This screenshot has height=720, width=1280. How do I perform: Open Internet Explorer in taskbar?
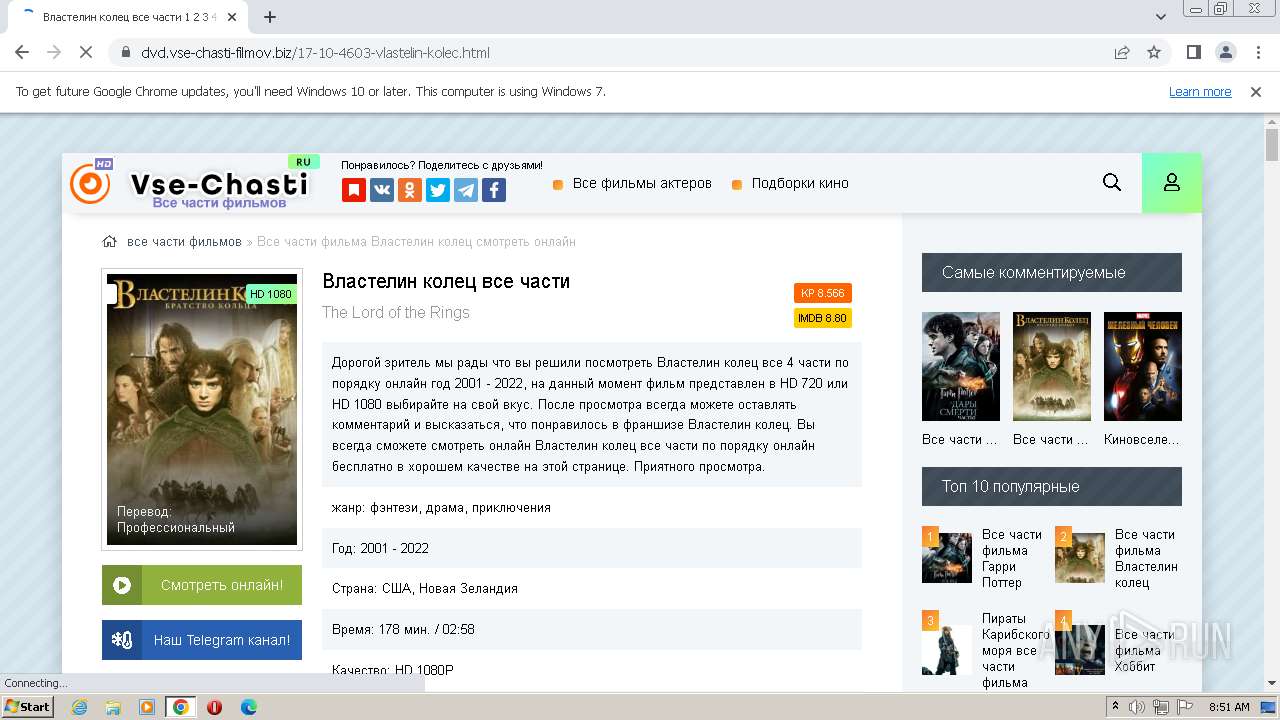pyautogui.click(x=79, y=707)
